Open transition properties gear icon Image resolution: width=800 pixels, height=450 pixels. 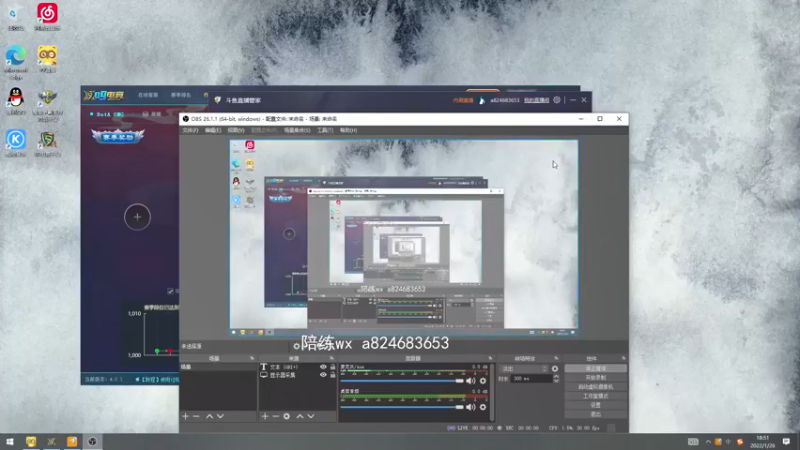coord(555,368)
